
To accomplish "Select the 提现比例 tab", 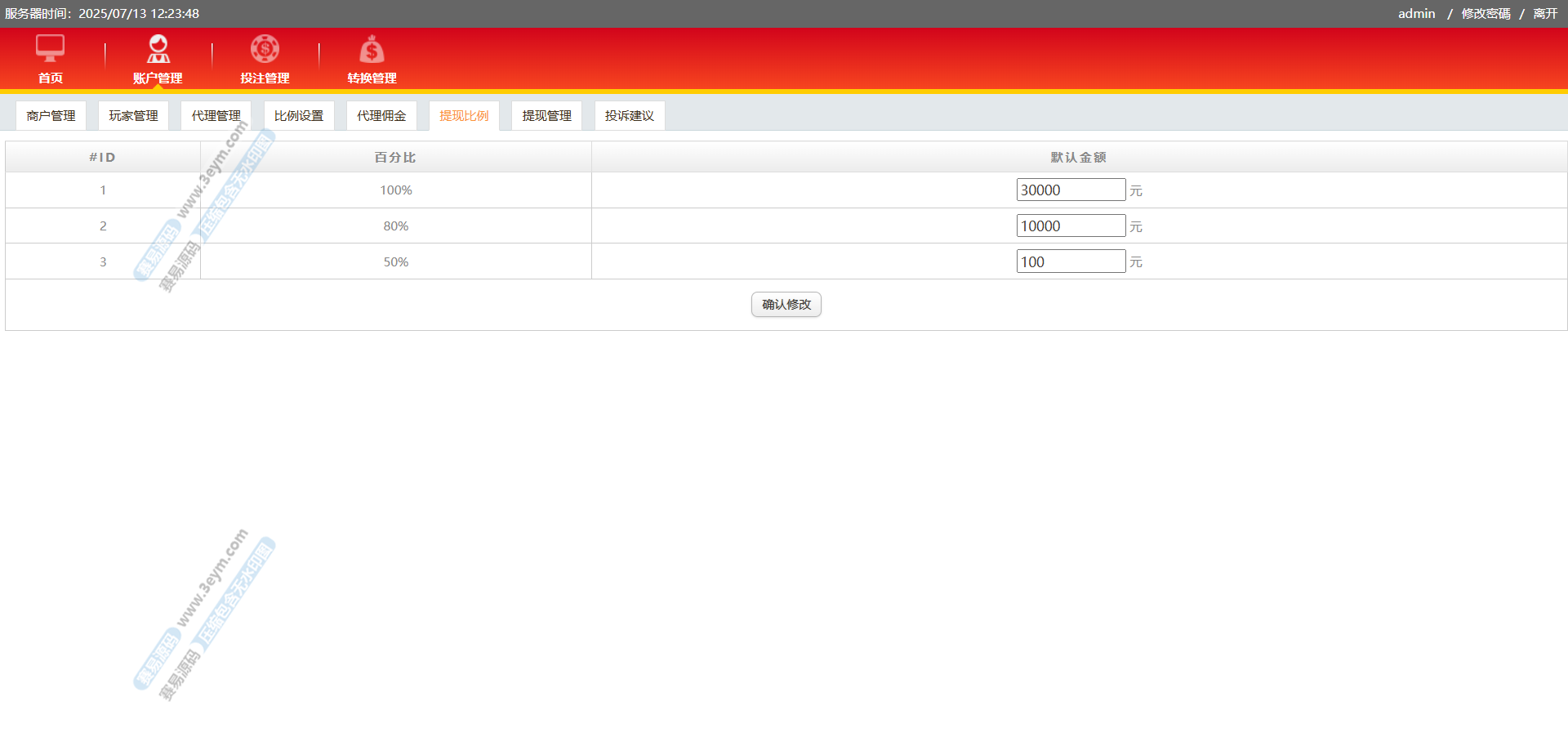I will (464, 116).
